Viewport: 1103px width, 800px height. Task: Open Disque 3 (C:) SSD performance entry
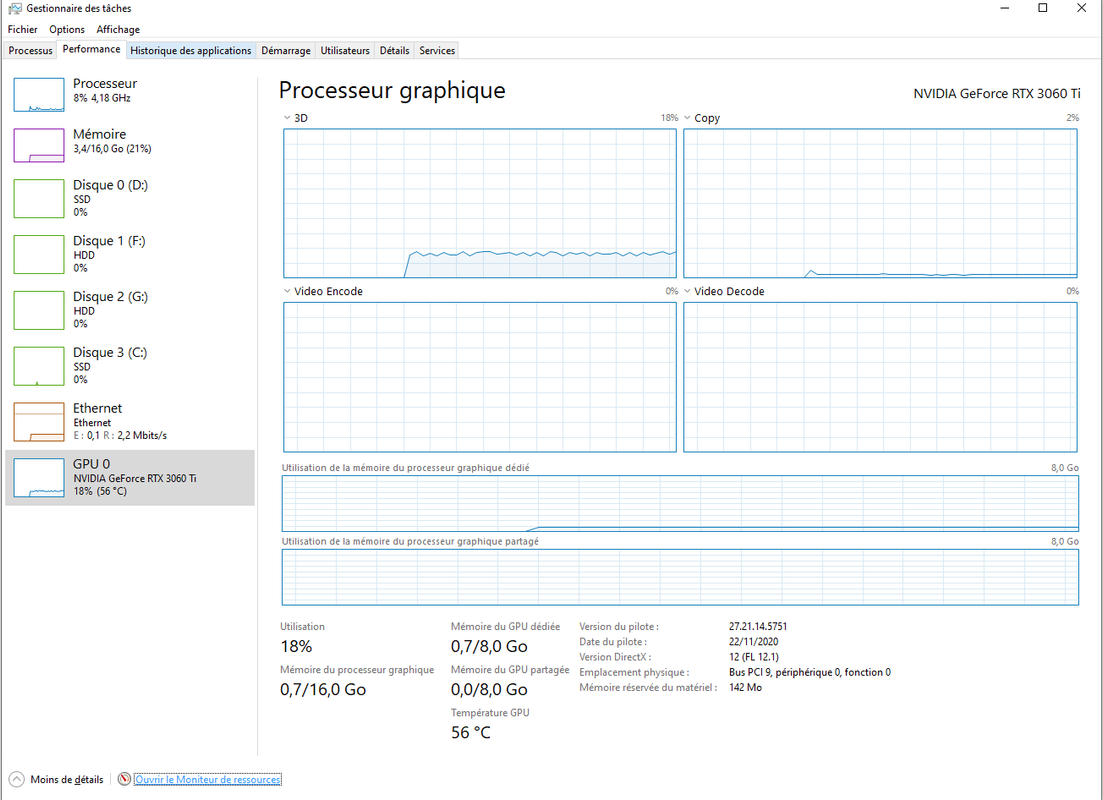pyautogui.click(x=130, y=365)
